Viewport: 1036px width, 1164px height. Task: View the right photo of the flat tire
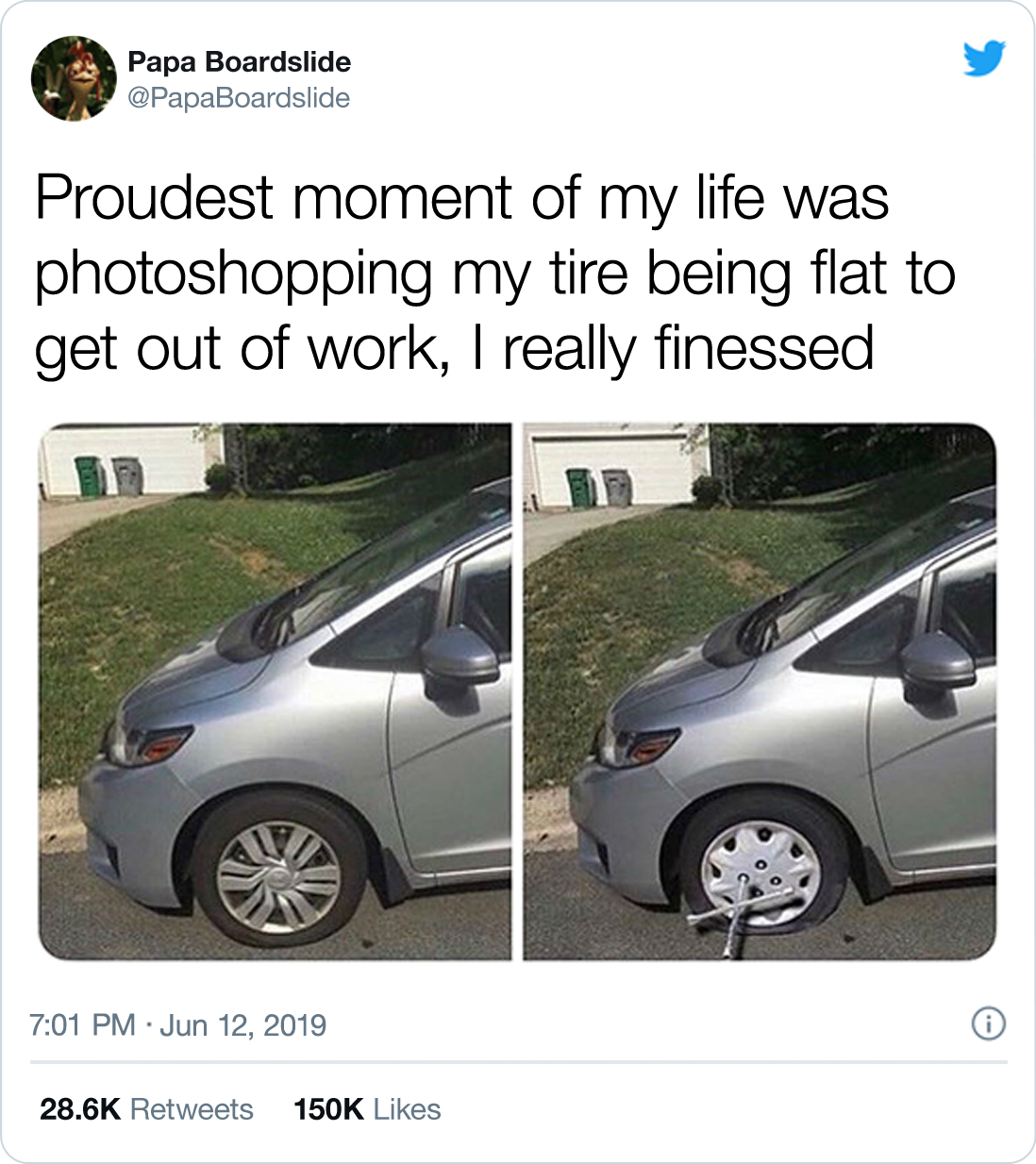click(x=760, y=691)
